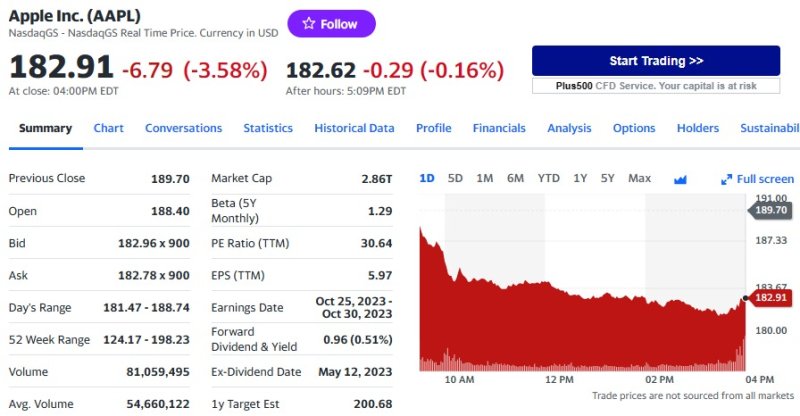Click the Plus500 CFD Service notice
Screen dimensions: 800x416
tap(655, 86)
